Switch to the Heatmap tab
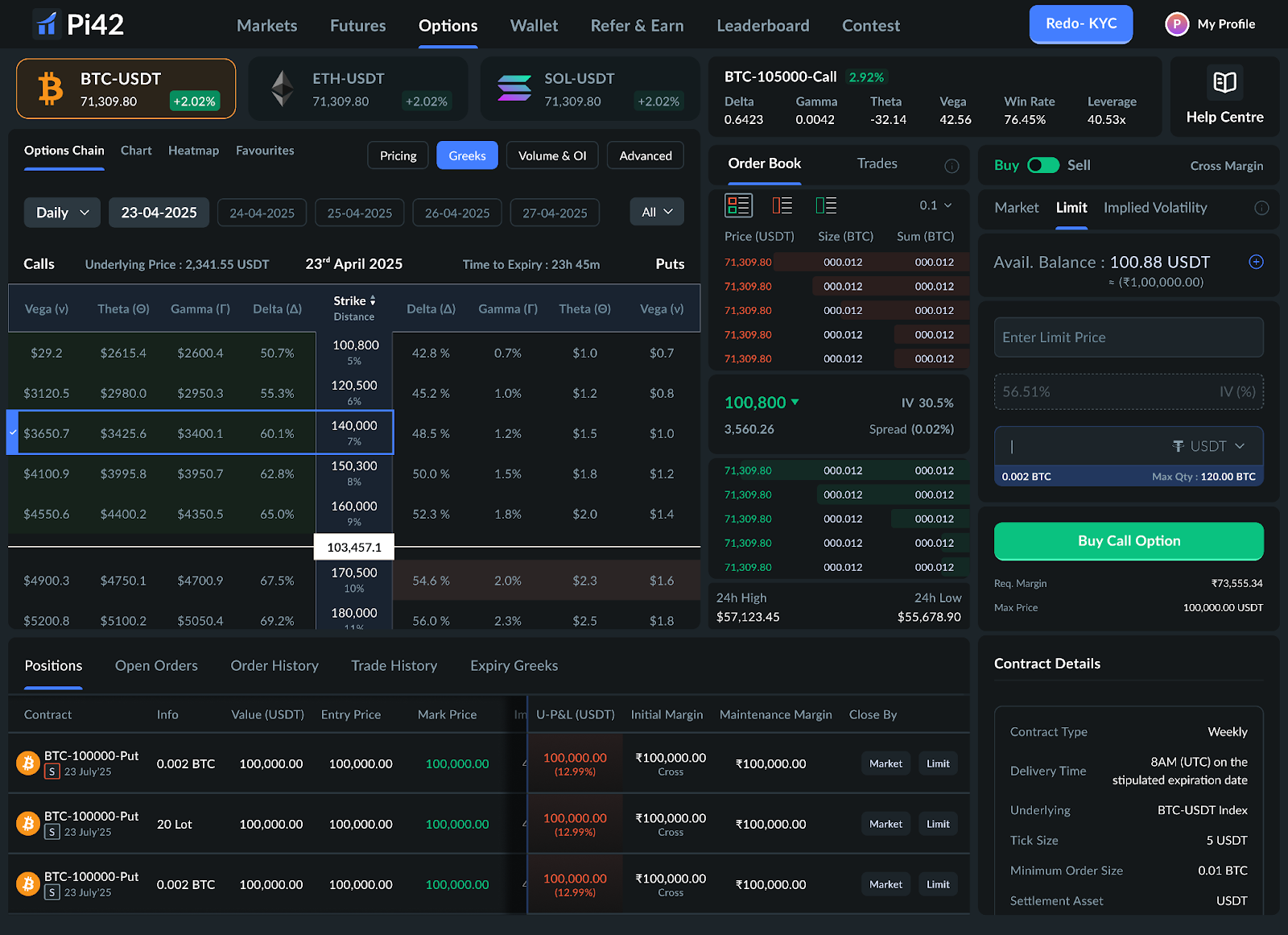Screen dimensions: 1288x935 [193, 151]
